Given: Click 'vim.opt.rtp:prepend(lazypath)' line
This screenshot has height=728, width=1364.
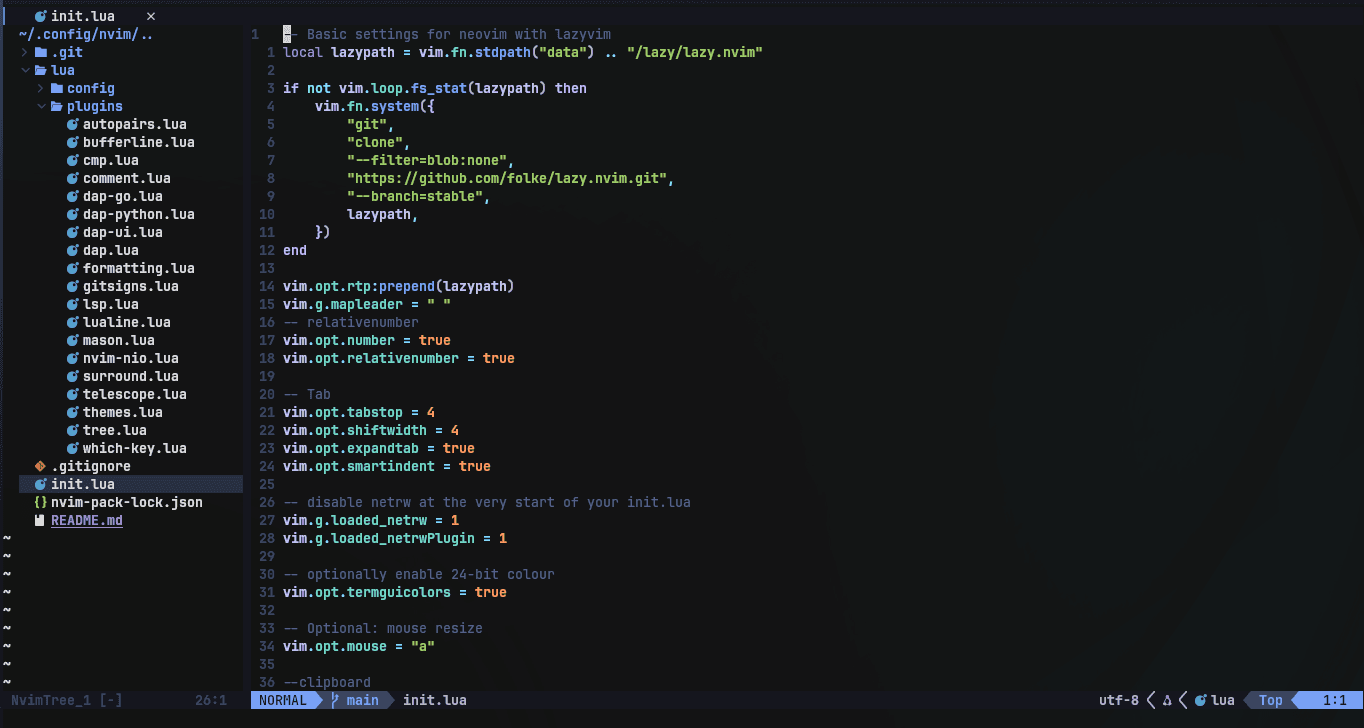Looking at the screenshot, I should point(399,286).
